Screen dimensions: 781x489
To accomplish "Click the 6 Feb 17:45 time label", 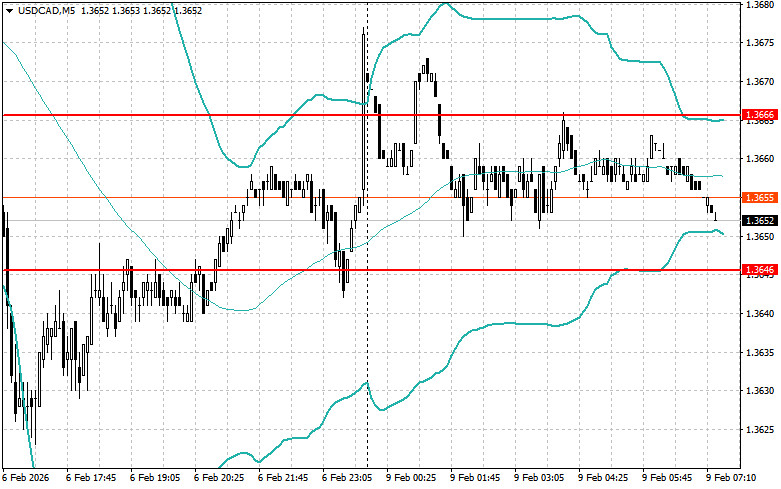I will pyautogui.click(x=91, y=478).
